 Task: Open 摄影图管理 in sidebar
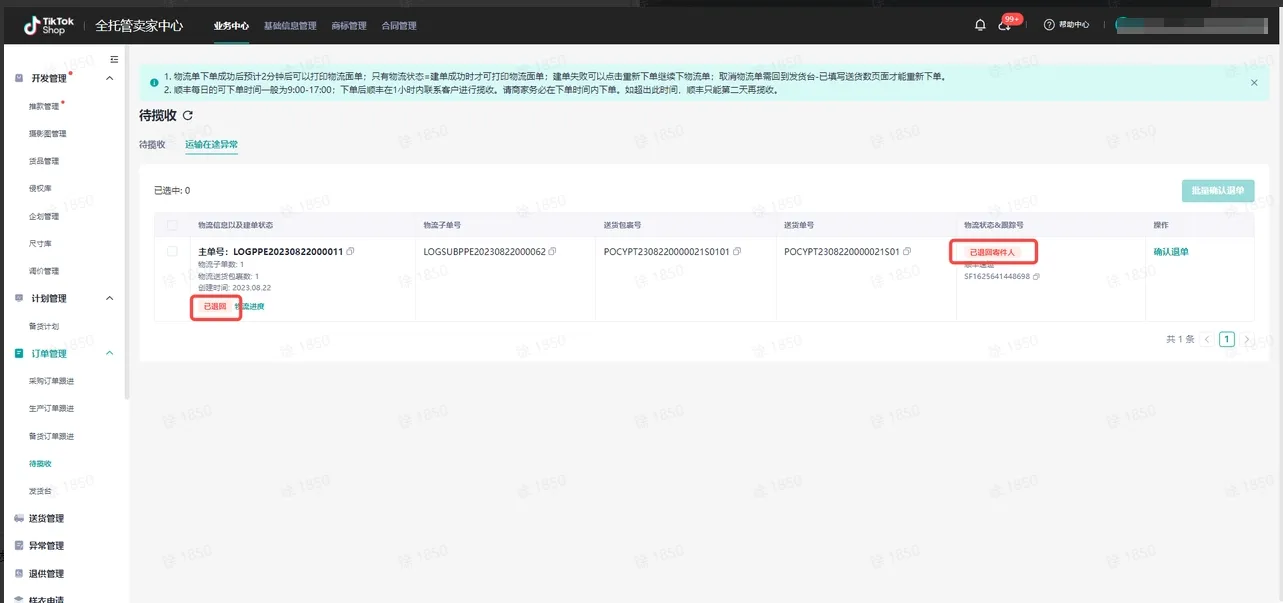48,133
